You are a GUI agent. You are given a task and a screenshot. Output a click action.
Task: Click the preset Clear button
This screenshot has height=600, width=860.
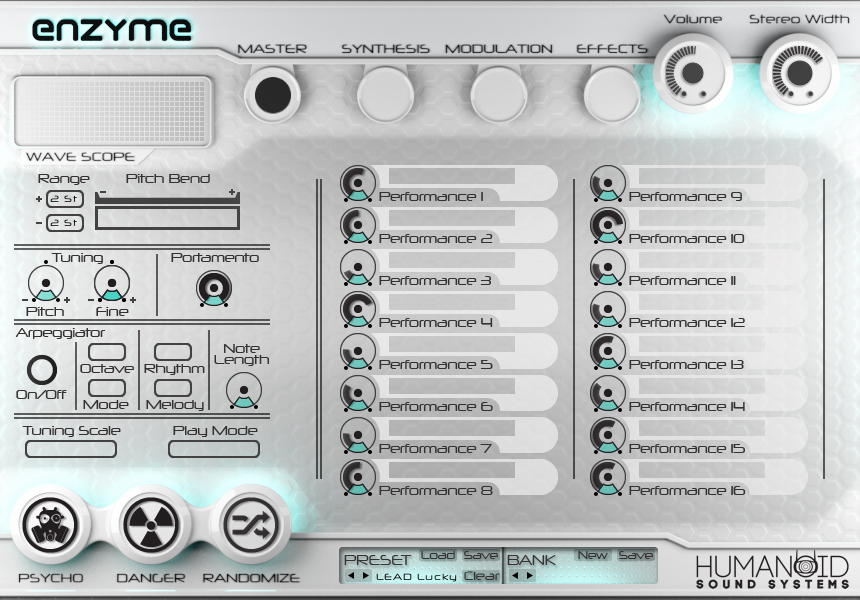point(481,576)
